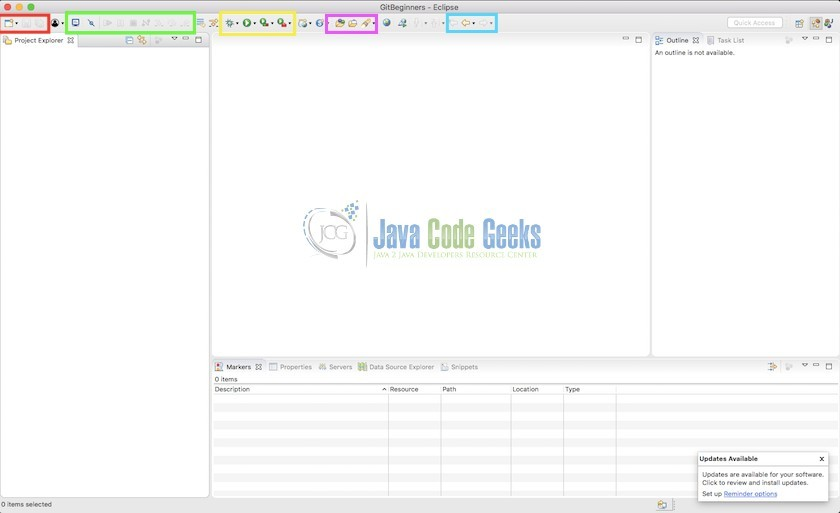Click the Forward navigation arrow
840x513 pixels.
(x=483, y=23)
